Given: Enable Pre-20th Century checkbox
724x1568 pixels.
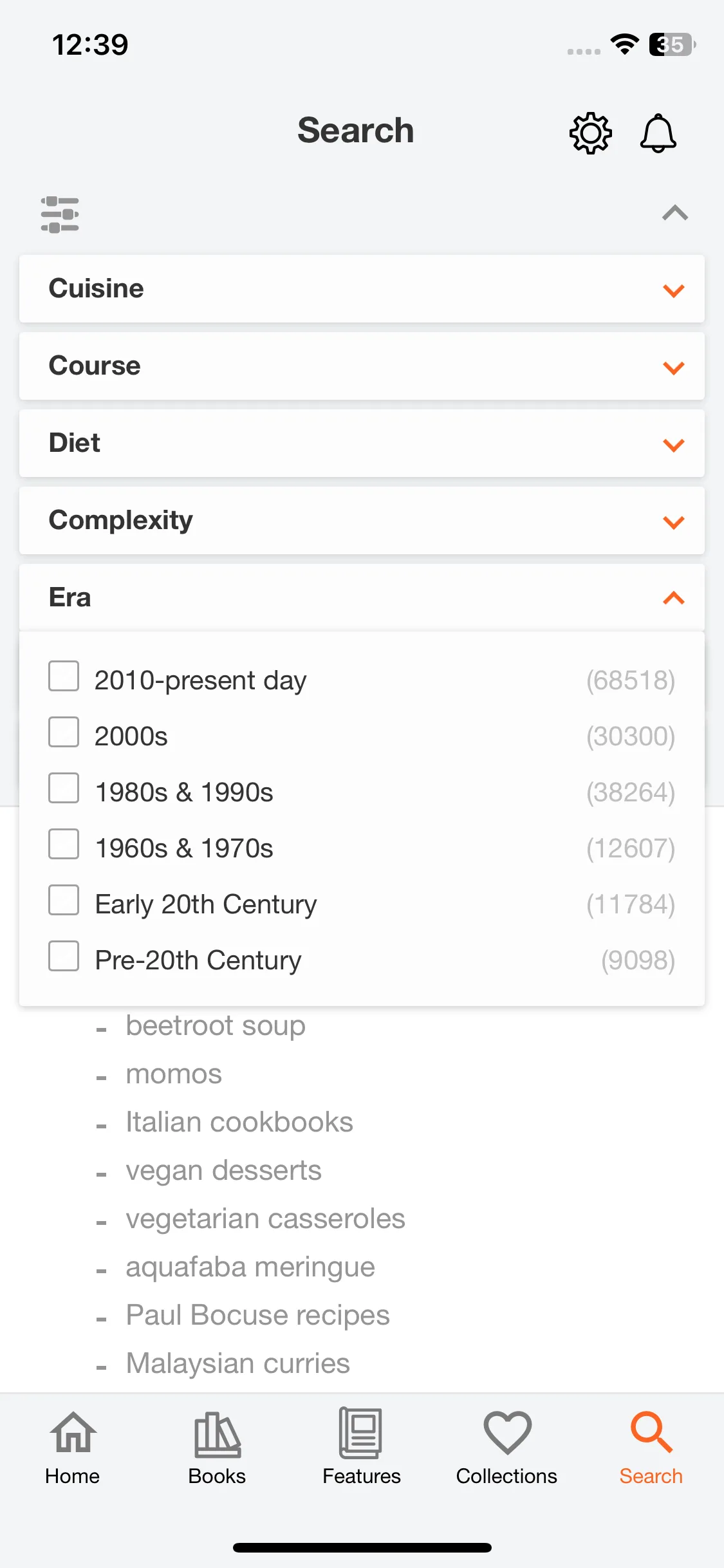Looking at the screenshot, I should (x=64, y=956).
